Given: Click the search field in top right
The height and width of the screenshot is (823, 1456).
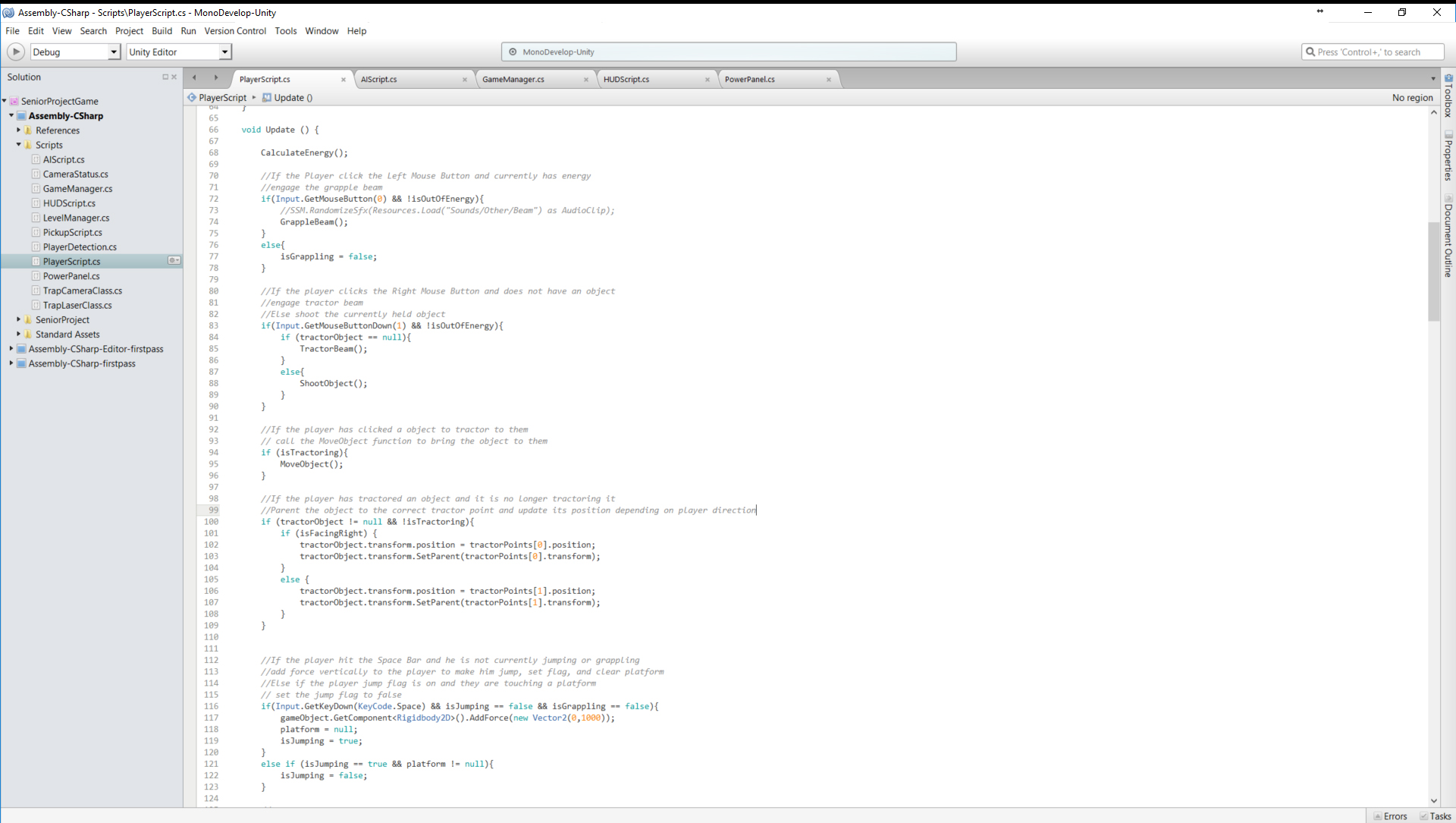Looking at the screenshot, I should coord(1374,52).
